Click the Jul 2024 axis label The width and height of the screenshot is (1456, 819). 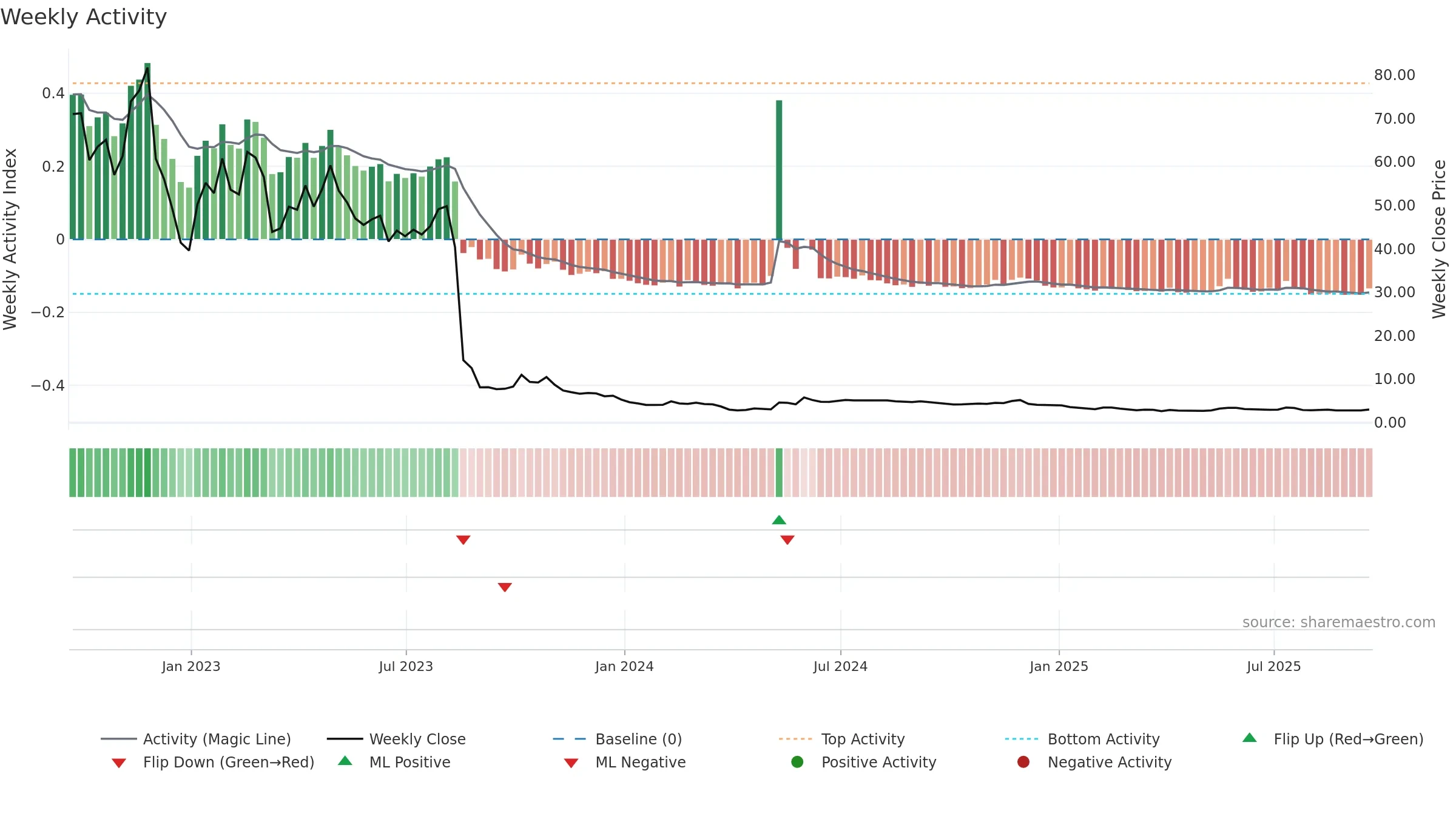[840, 667]
